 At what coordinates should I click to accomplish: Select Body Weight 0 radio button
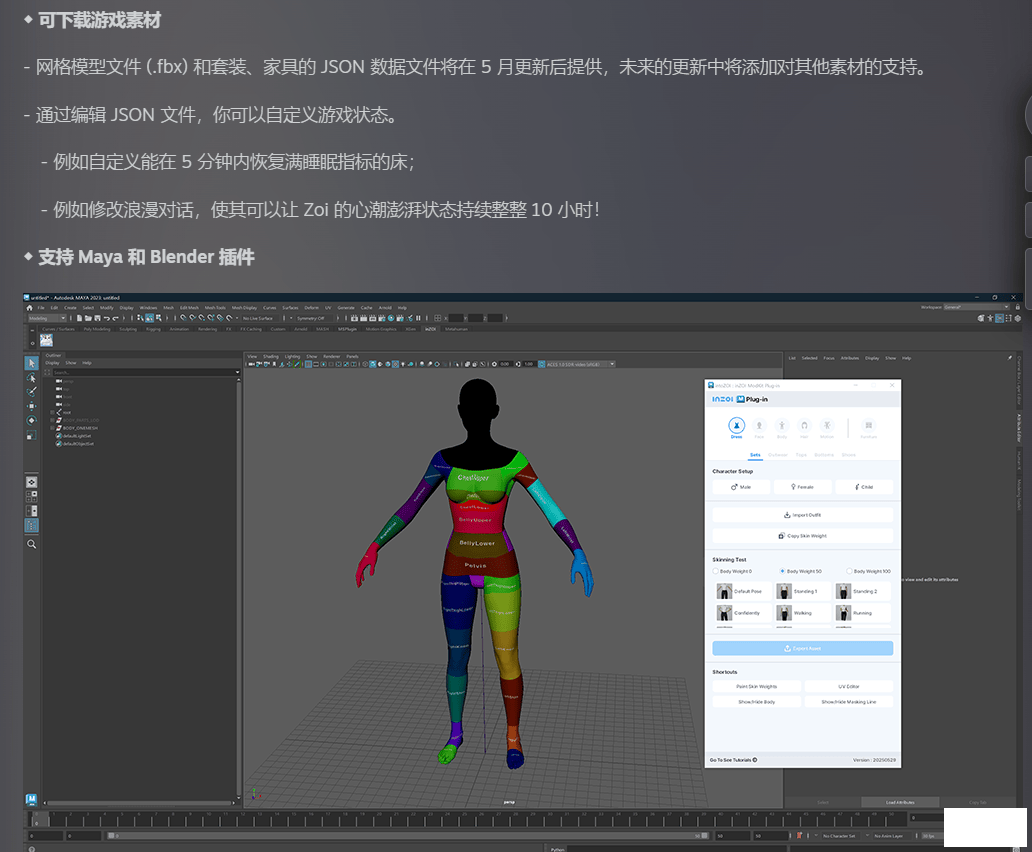pos(716,571)
